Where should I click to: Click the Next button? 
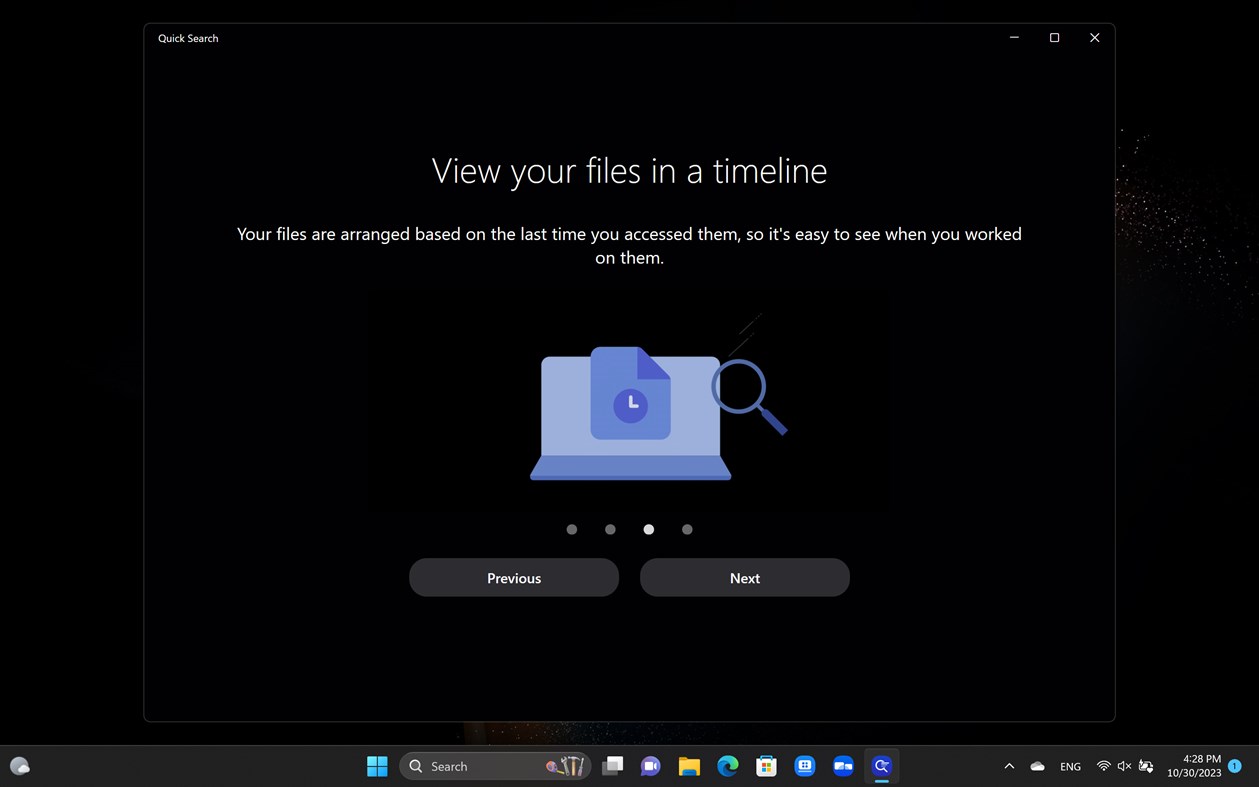[744, 577]
